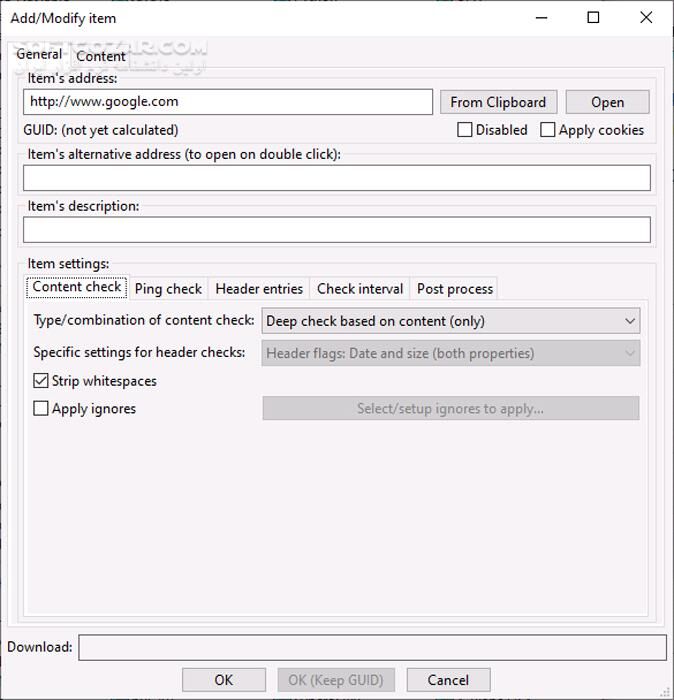Maximize the Add/Modify item window
This screenshot has height=700, width=674.
[x=593, y=17]
